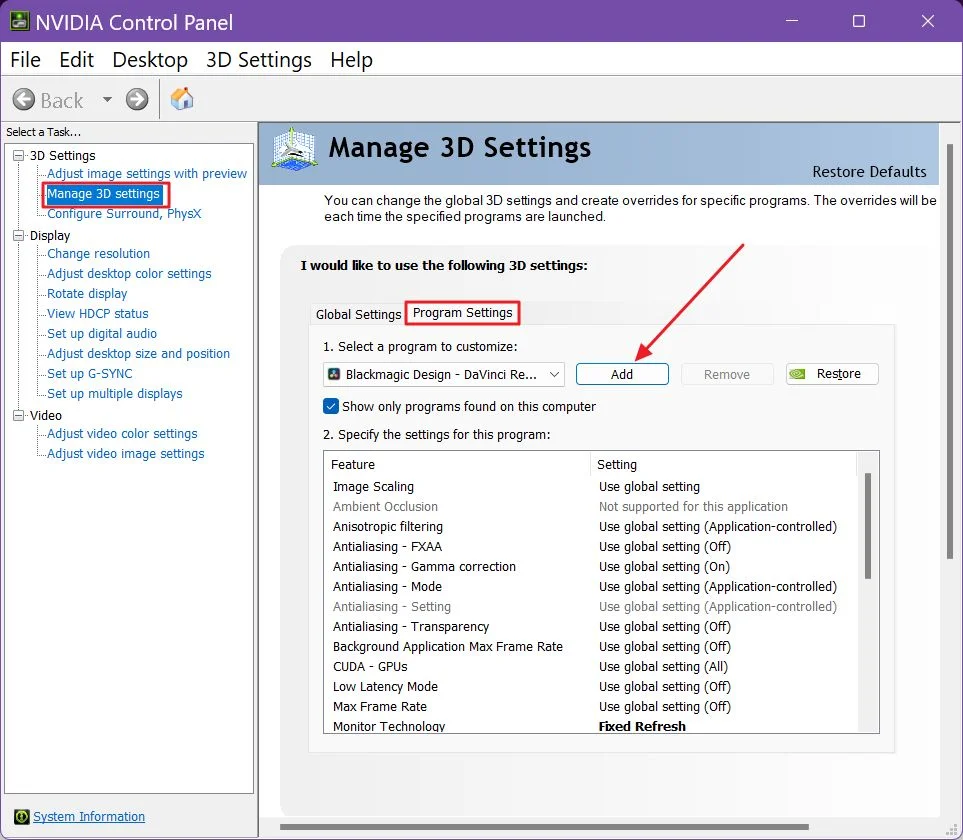
Task: Click the System Information icon
Action: [21, 816]
